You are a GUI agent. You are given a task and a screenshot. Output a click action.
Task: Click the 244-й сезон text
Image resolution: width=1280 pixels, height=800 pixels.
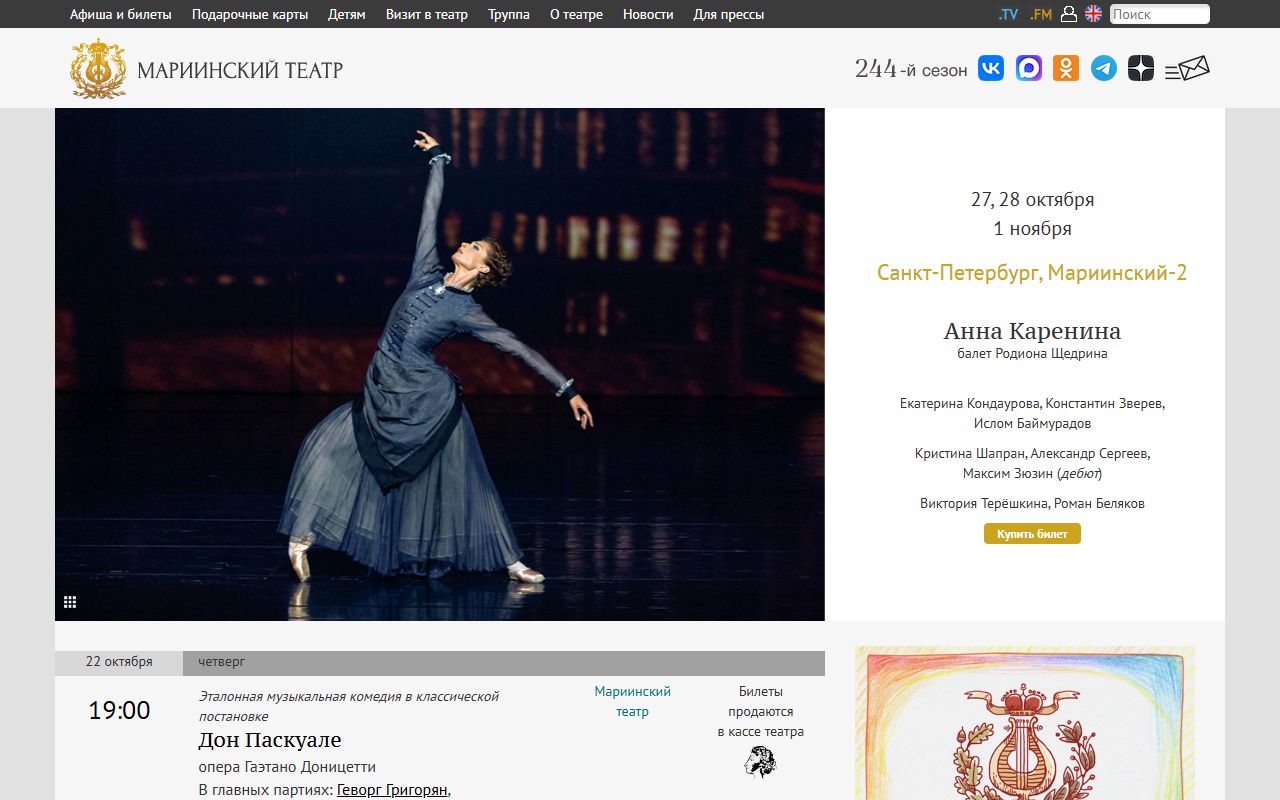coord(911,69)
